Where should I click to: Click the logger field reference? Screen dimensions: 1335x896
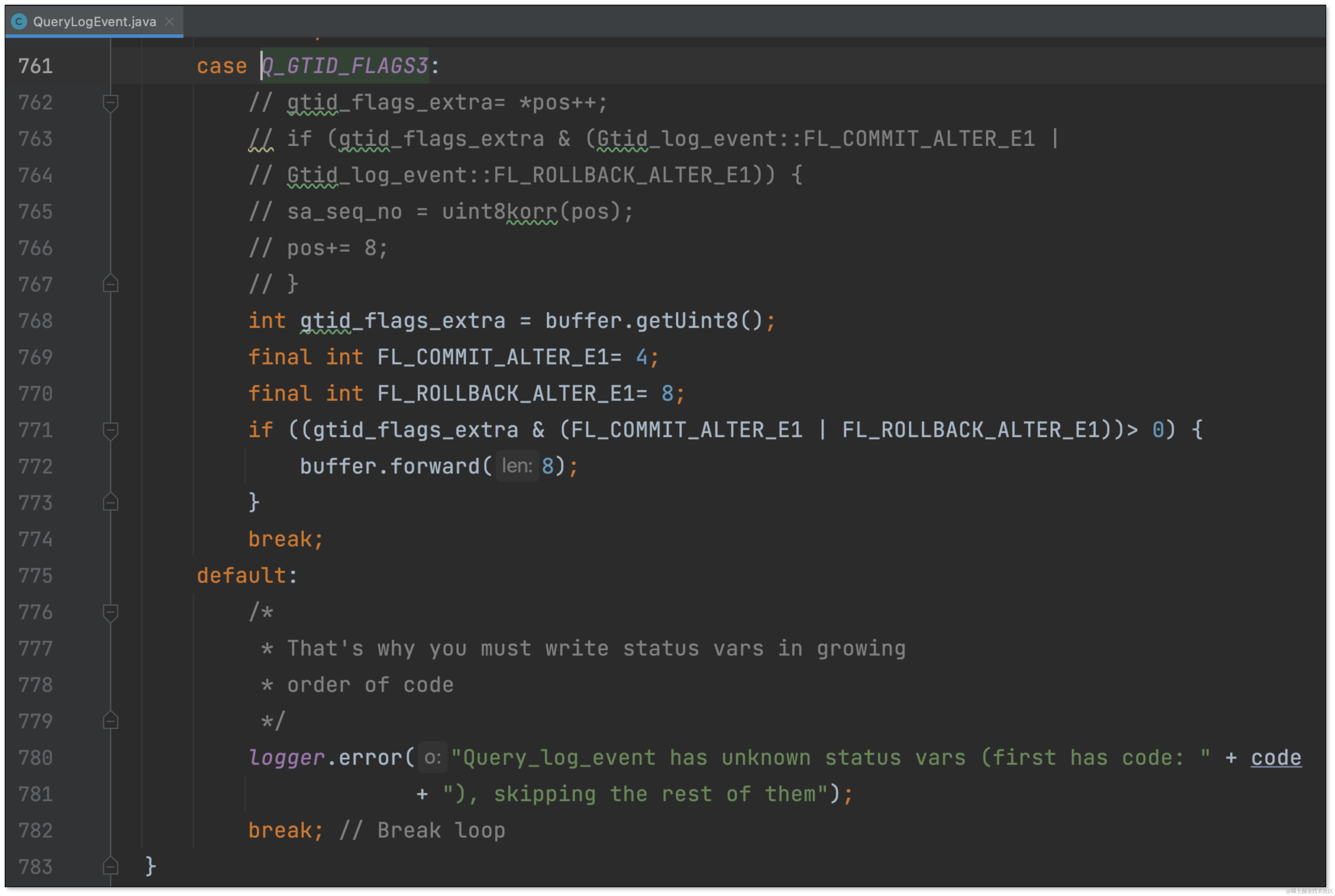click(x=287, y=758)
